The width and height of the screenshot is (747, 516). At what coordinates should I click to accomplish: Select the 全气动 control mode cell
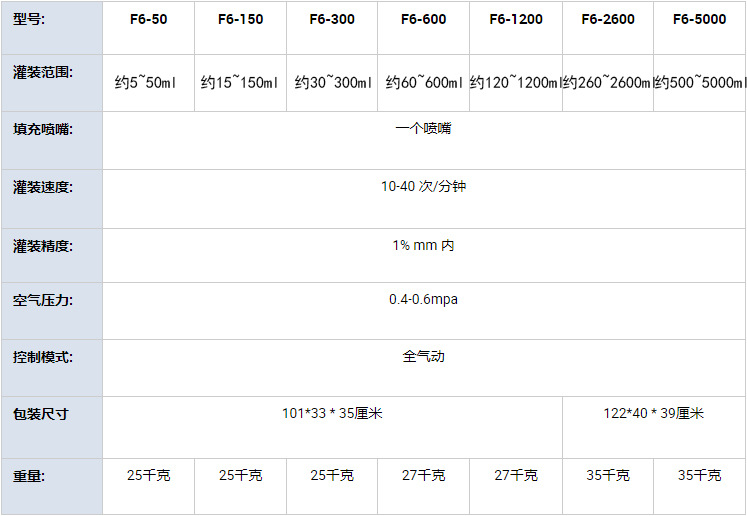[x=423, y=356]
